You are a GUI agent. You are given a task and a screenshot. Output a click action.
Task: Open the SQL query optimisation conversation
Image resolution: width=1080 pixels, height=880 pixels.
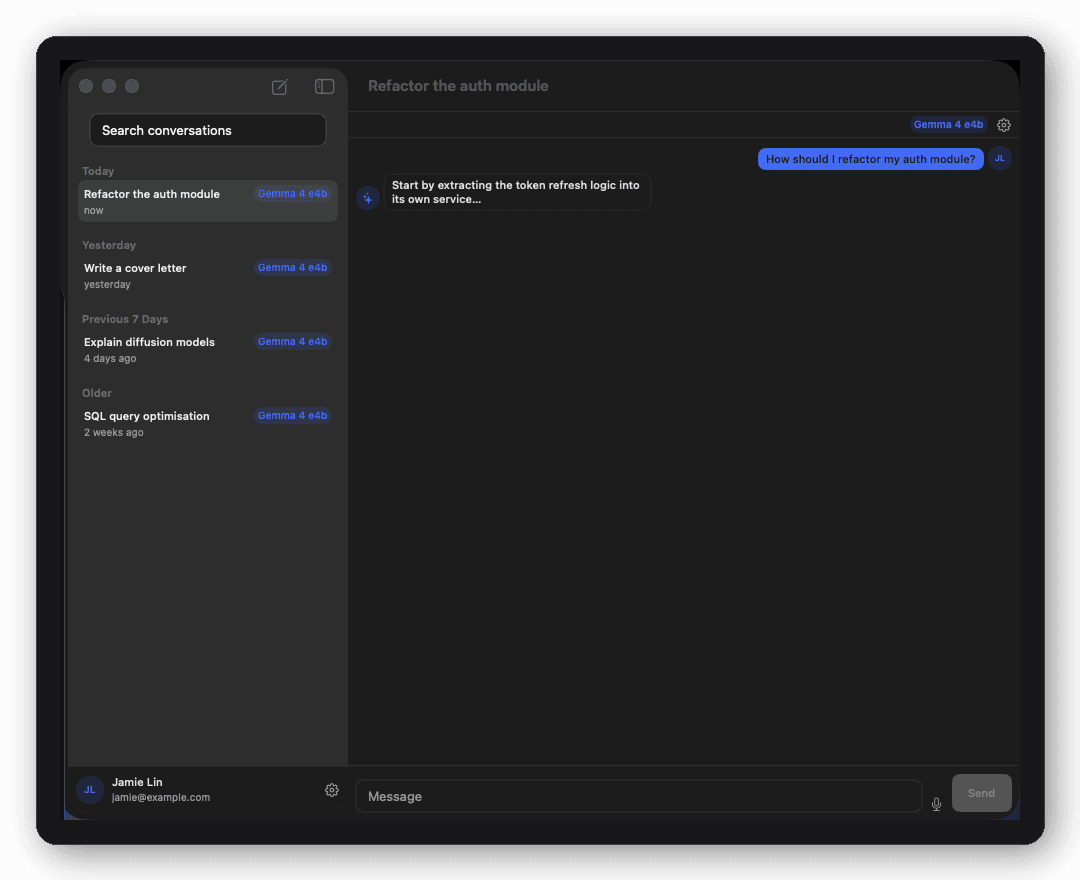pos(208,423)
